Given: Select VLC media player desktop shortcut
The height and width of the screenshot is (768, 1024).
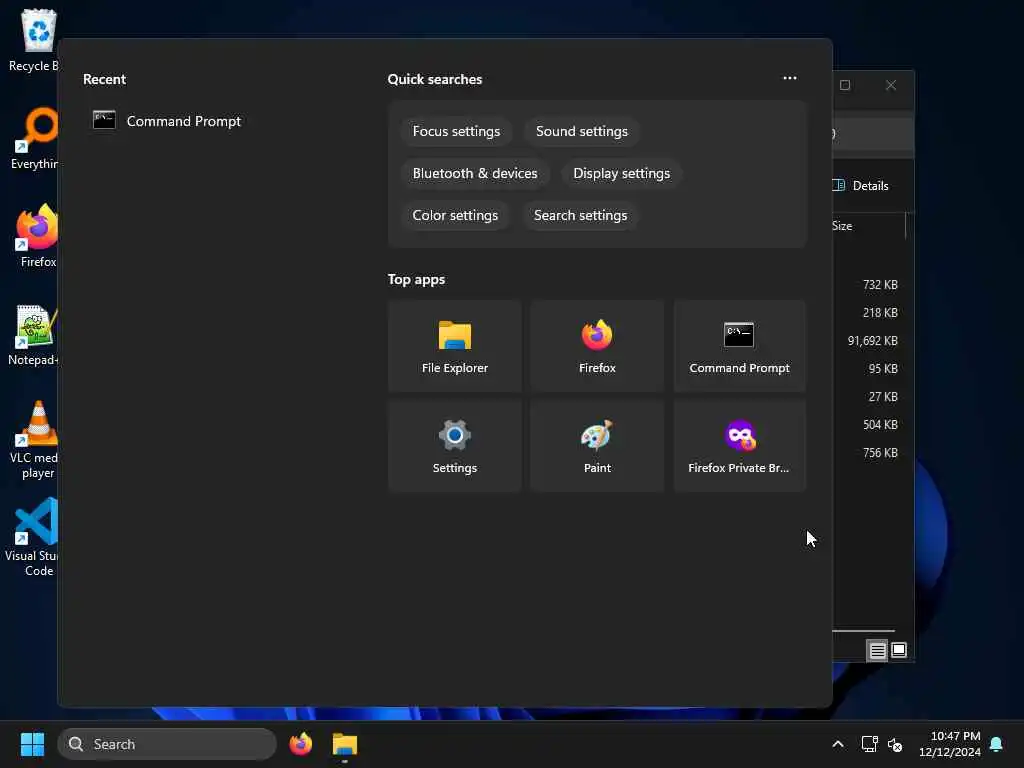Looking at the screenshot, I should coord(36,439).
